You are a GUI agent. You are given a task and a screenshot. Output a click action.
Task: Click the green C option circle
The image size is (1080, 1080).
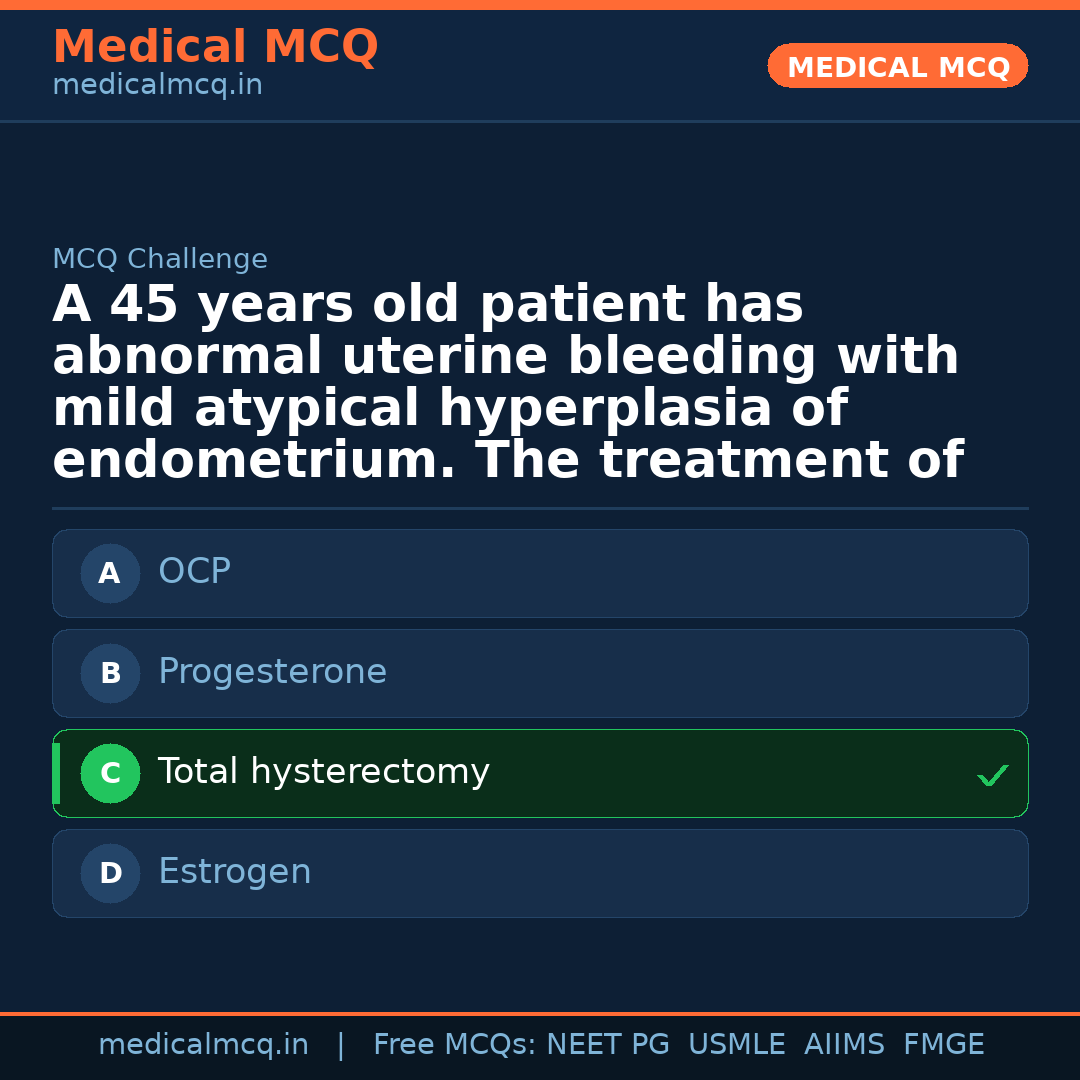pos(110,773)
